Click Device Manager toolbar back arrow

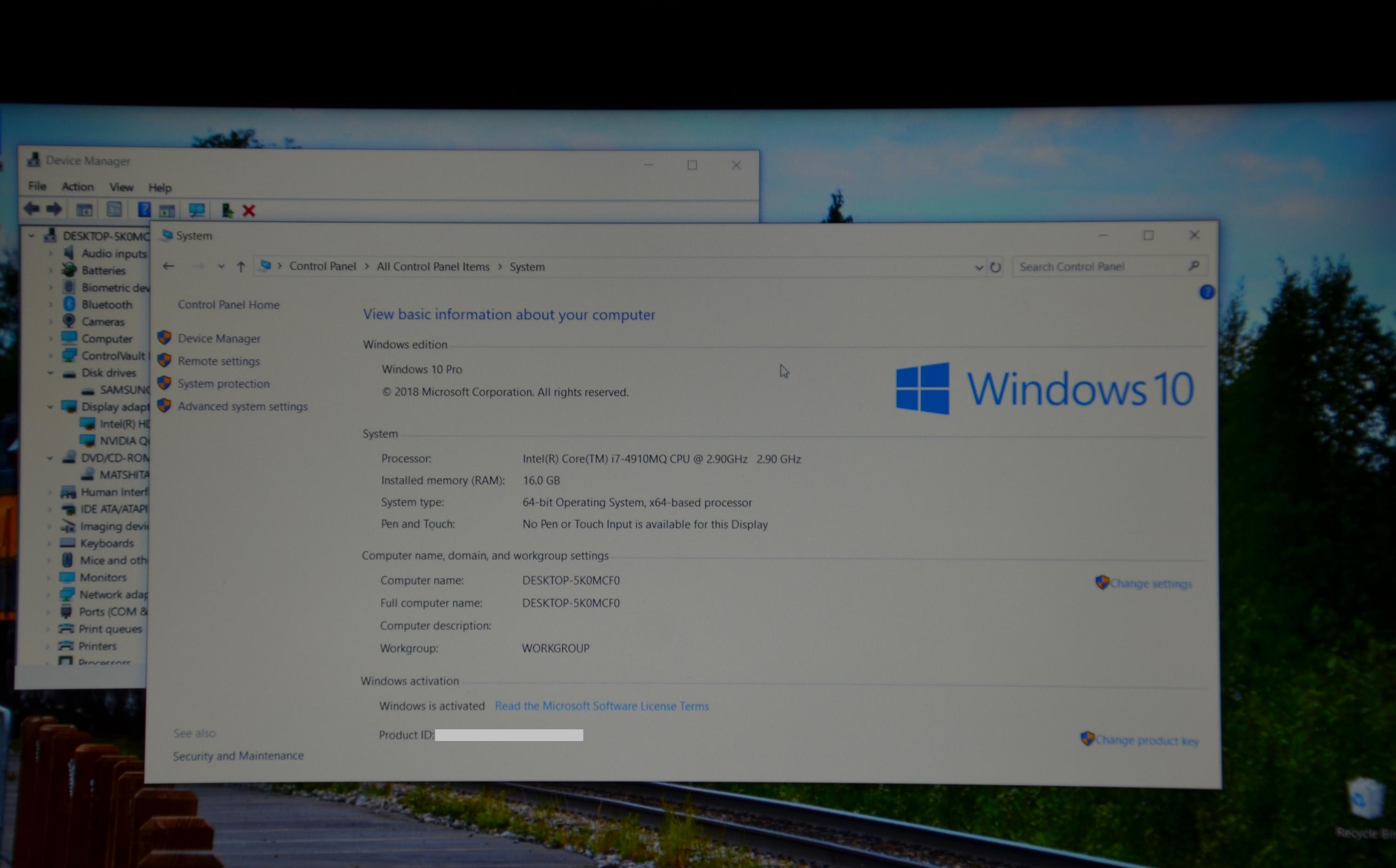pos(32,209)
